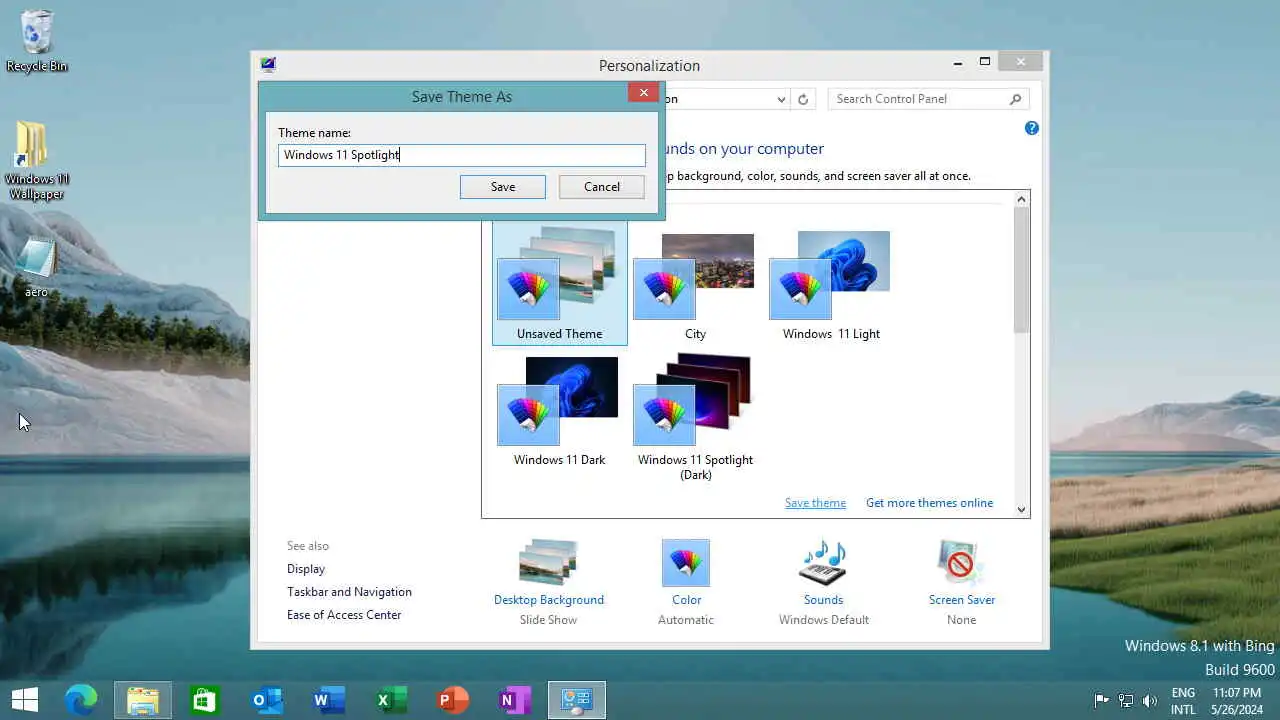Open Get more themes online link
The image size is (1280, 720).
pyautogui.click(x=929, y=503)
